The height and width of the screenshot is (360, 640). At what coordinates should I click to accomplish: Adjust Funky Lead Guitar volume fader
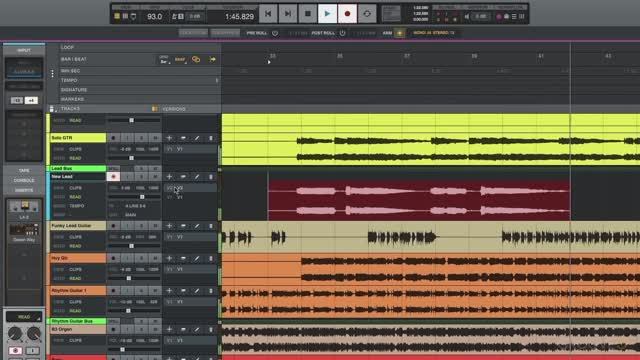coord(131,246)
